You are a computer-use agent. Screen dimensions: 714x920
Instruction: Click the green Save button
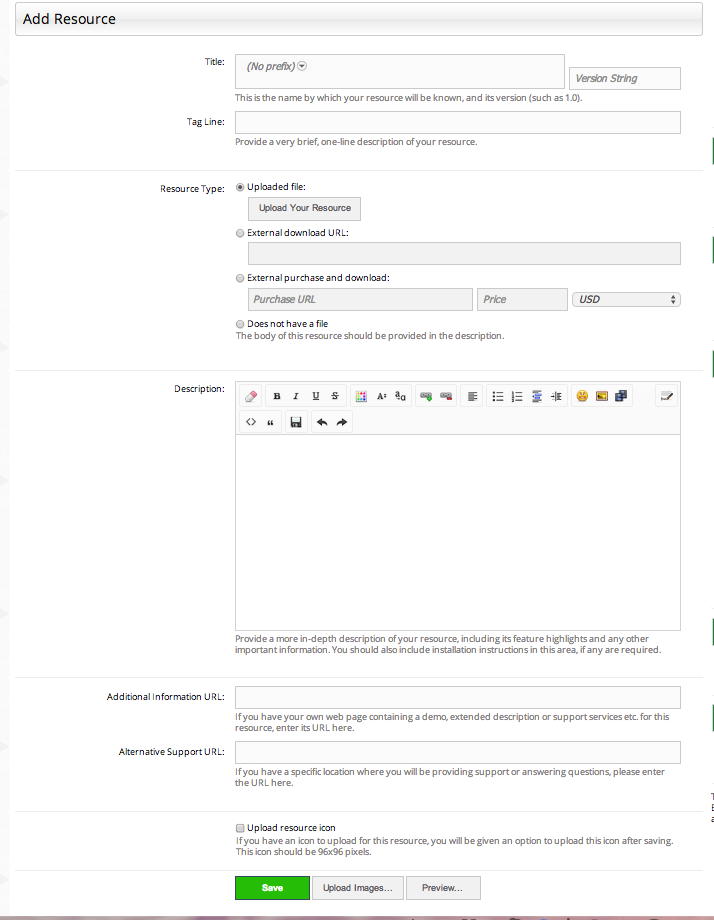[272, 888]
